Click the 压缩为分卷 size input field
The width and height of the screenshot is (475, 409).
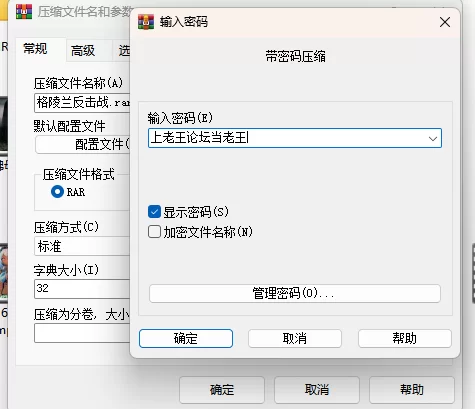(x=82, y=333)
